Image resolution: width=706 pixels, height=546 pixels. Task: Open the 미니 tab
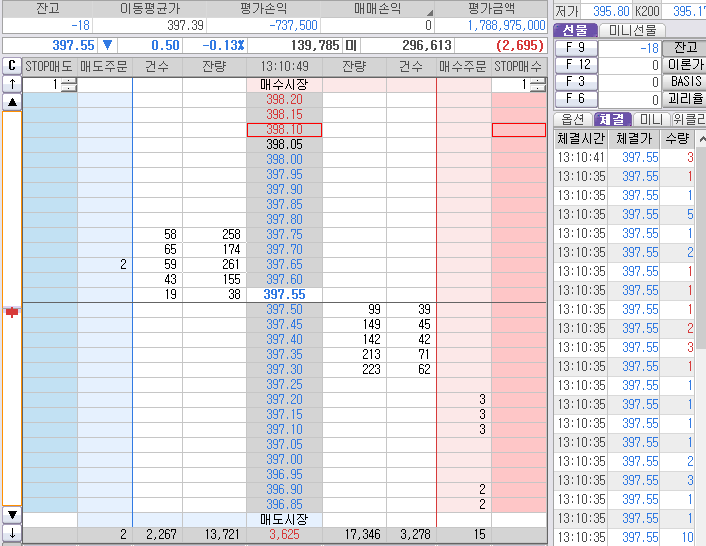click(x=651, y=119)
